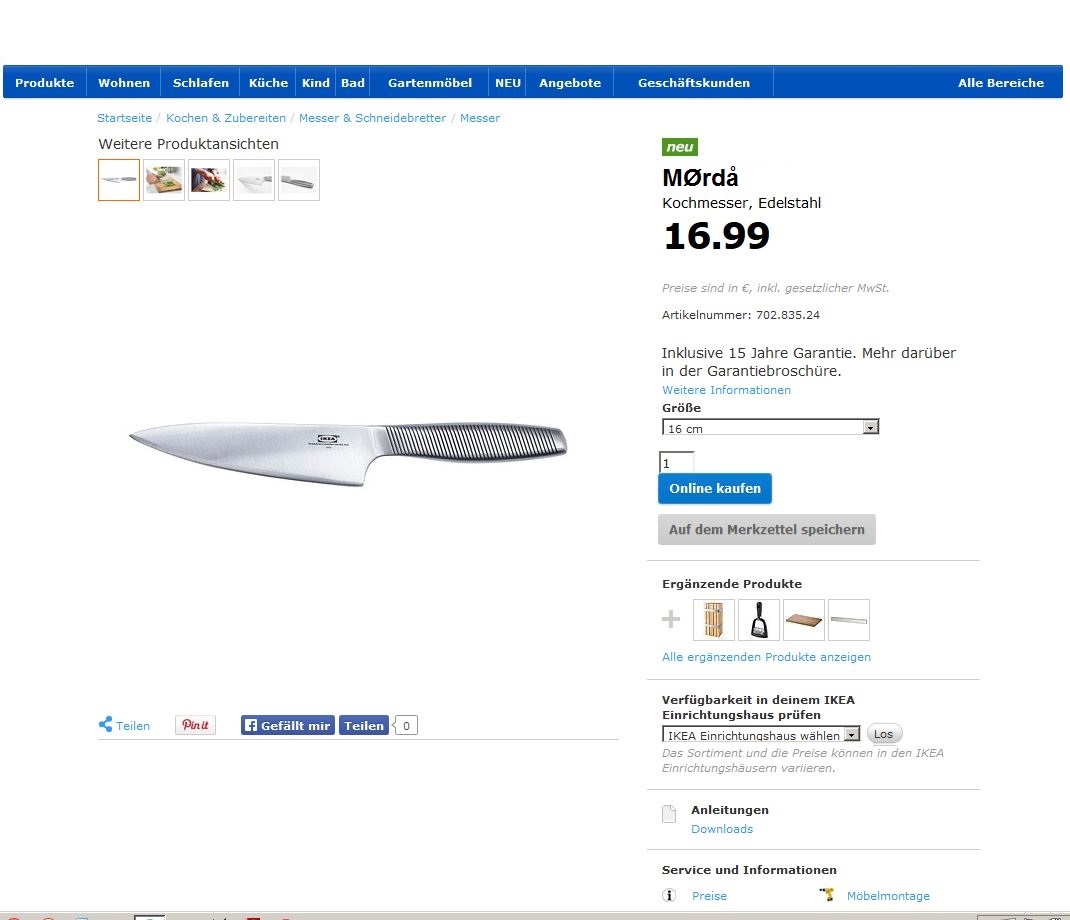1070x920 pixels.
Task: Click Auf dem Merkzettel speichern button
Action: 766,530
